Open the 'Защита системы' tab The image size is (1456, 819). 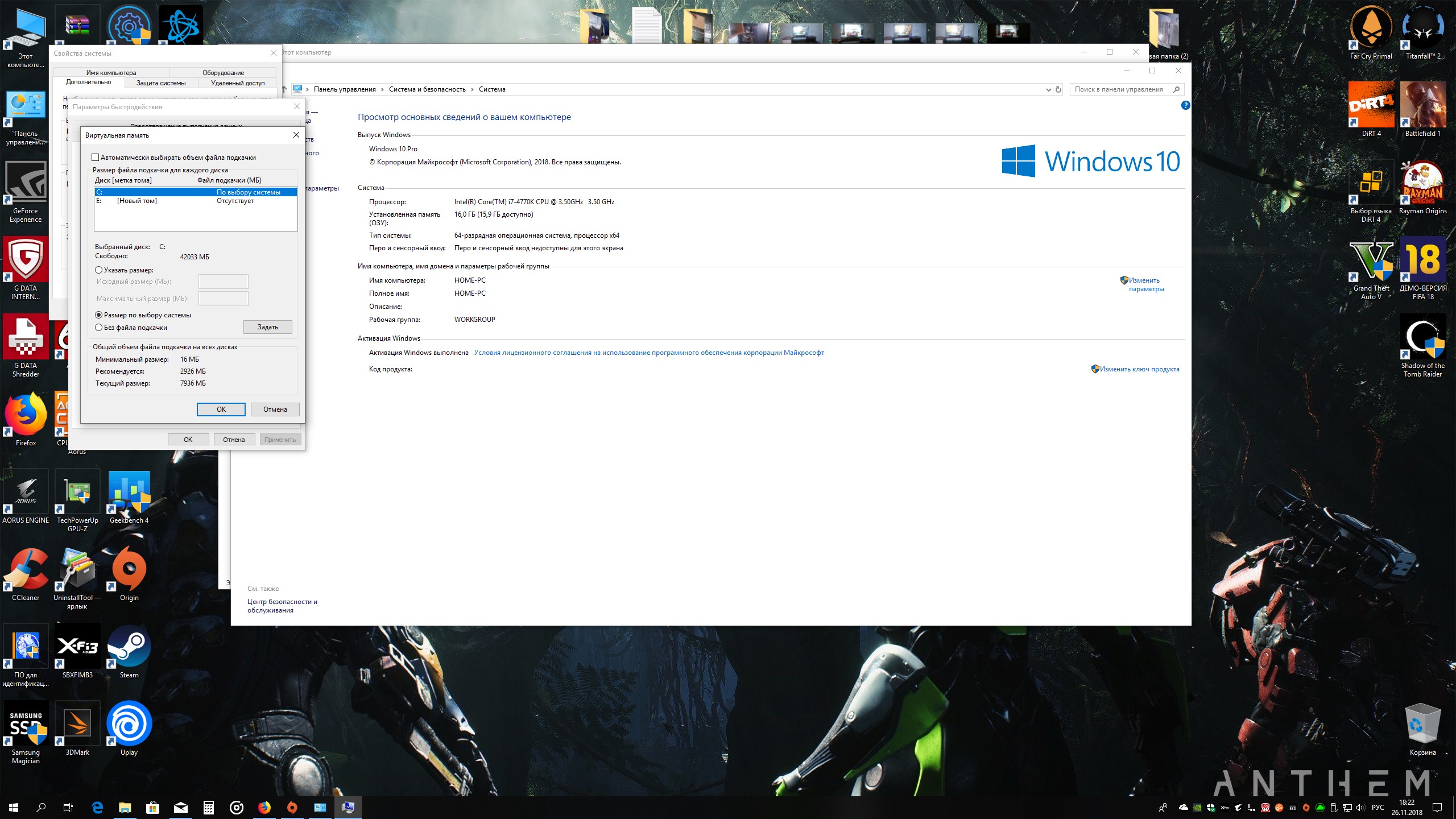pyautogui.click(x=161, y=83)
